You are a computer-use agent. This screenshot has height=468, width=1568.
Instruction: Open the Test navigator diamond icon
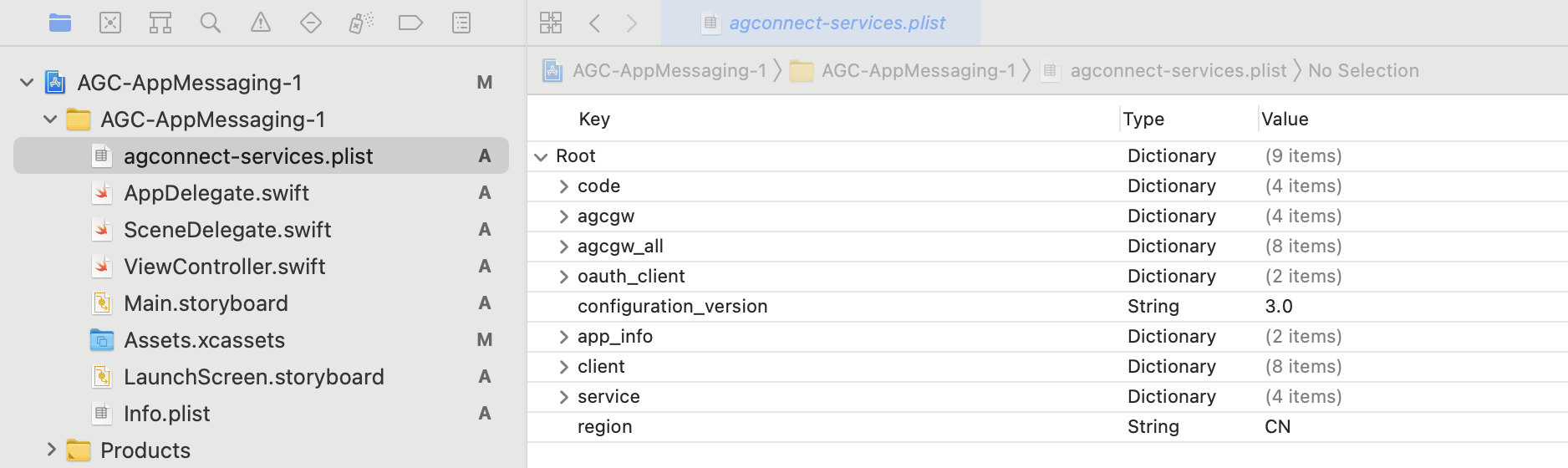311,23
